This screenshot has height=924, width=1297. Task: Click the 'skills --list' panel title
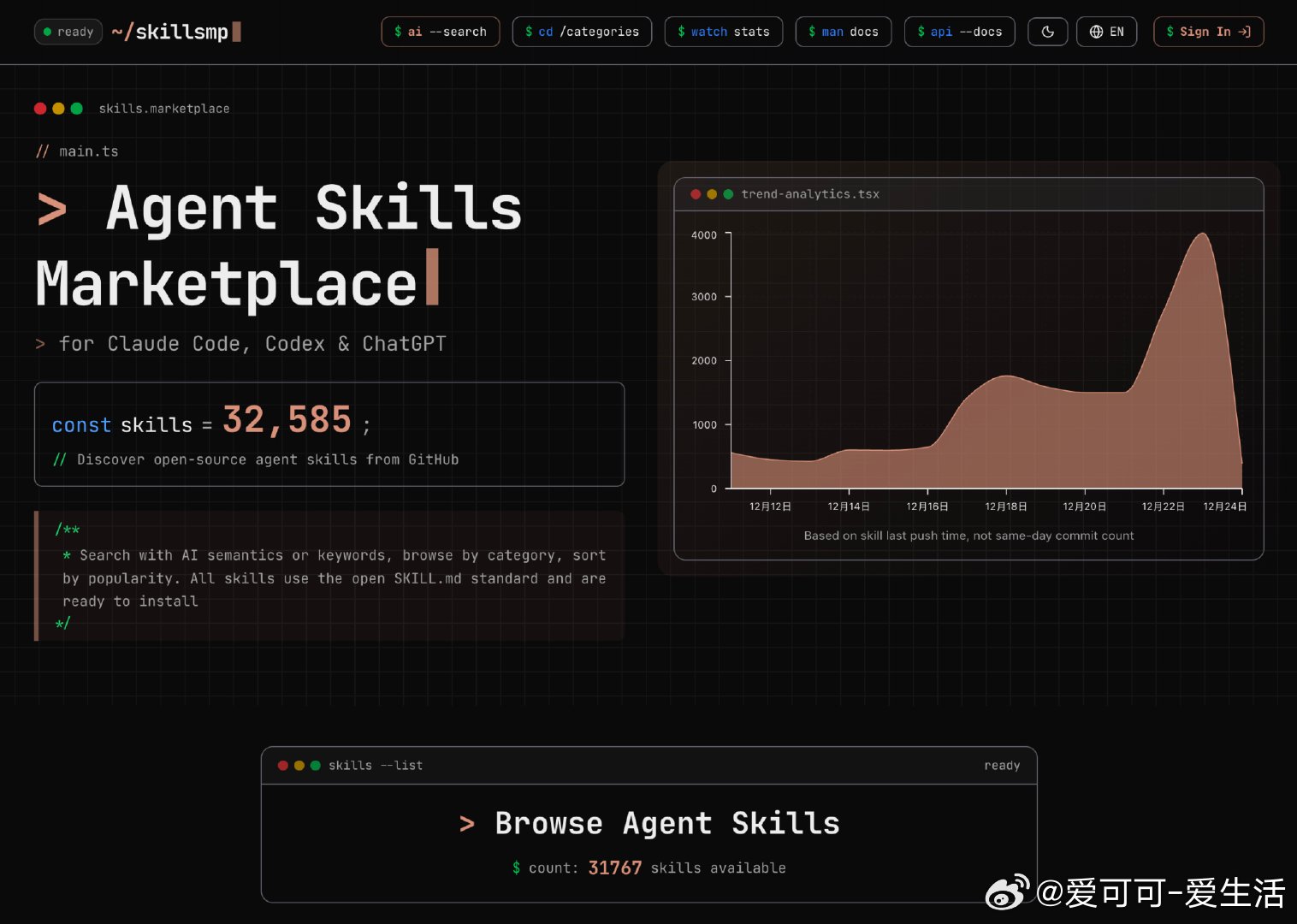pyautogui.click(x=376, y=766)
